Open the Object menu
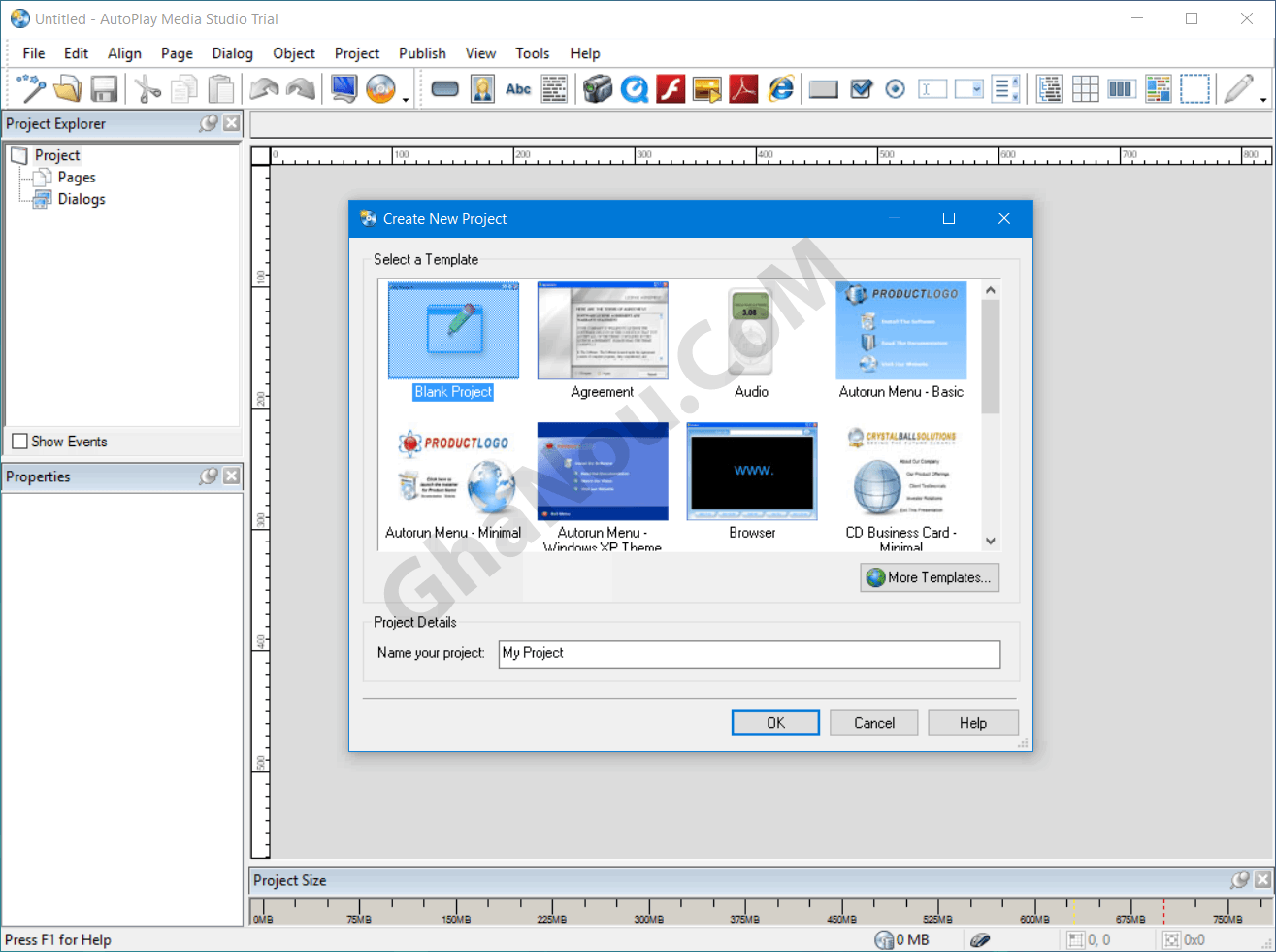This screenshot has height=952, width=1276. 294,53
